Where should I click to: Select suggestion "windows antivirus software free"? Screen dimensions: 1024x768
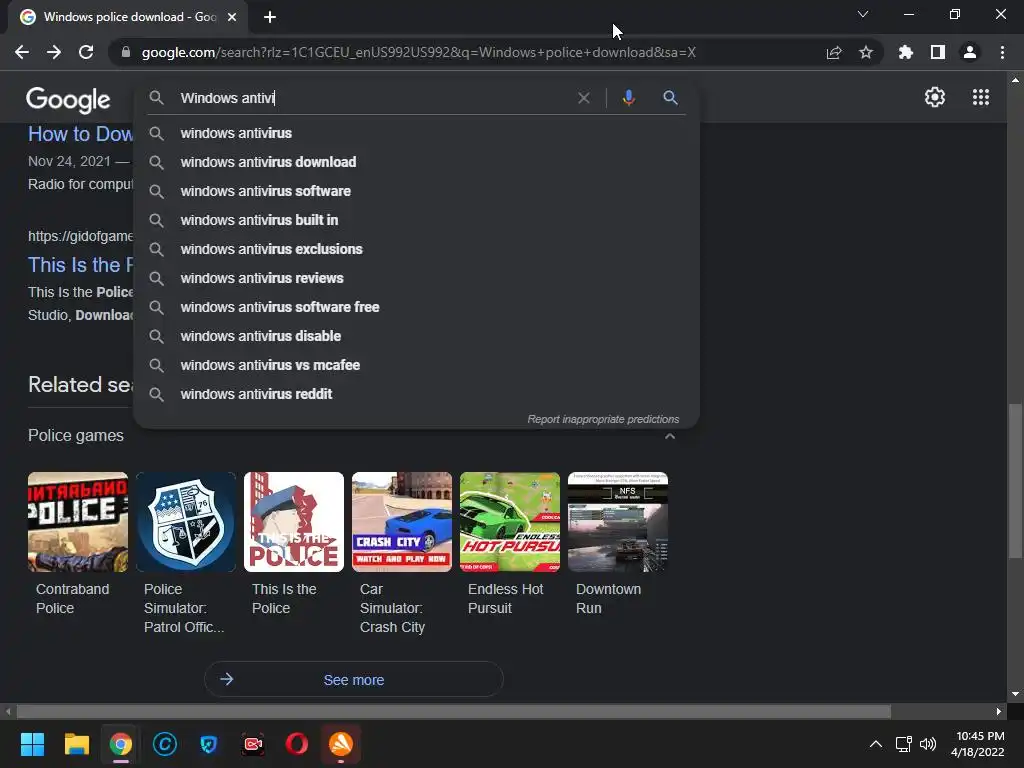[x=416, y=307]
